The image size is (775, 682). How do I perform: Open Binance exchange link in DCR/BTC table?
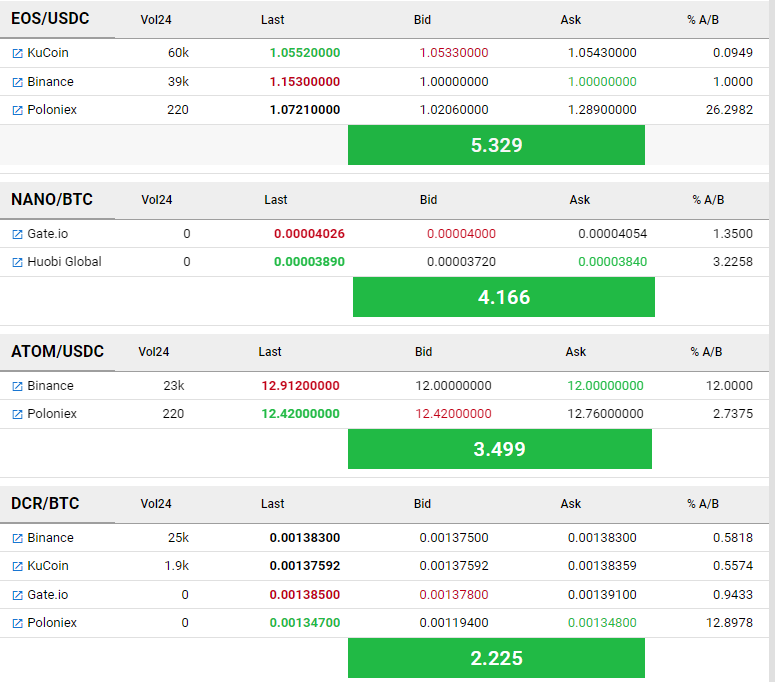50,538
